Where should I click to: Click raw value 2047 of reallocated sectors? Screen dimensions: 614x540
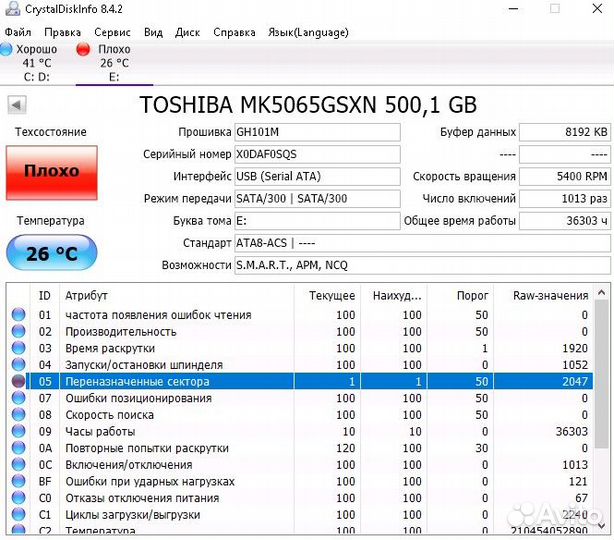(575, 381)
